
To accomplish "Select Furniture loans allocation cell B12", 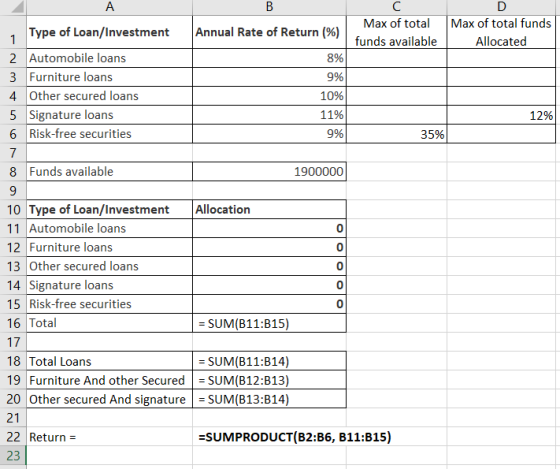I will (x=269, y=248).
